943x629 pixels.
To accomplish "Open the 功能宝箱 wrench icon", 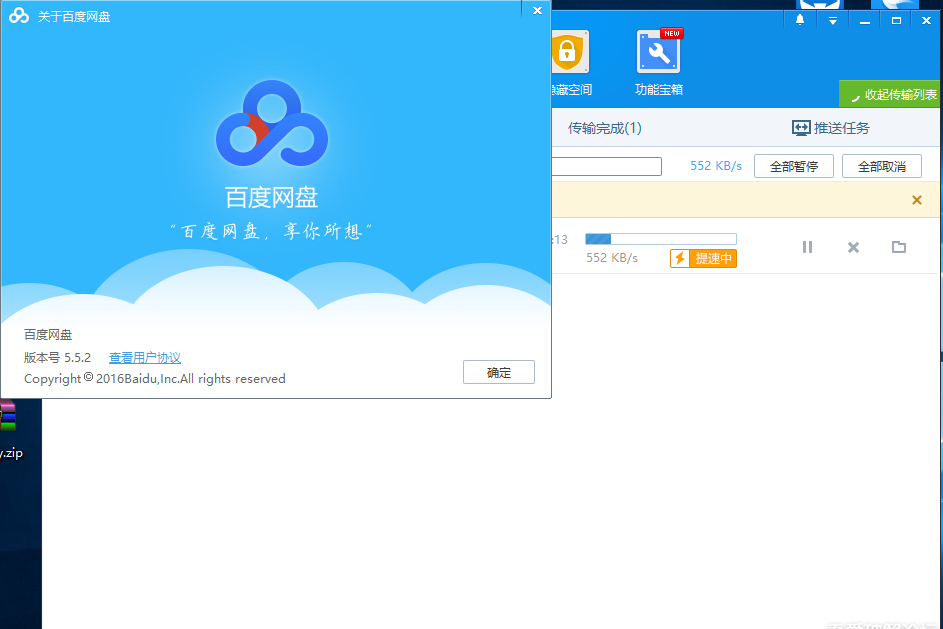I will coord(659,52).
